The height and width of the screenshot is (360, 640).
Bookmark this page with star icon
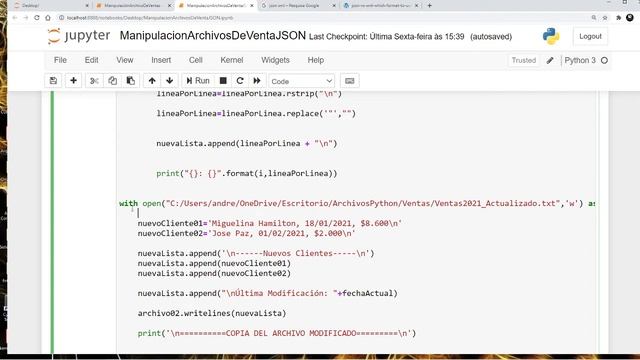(605, 18)
